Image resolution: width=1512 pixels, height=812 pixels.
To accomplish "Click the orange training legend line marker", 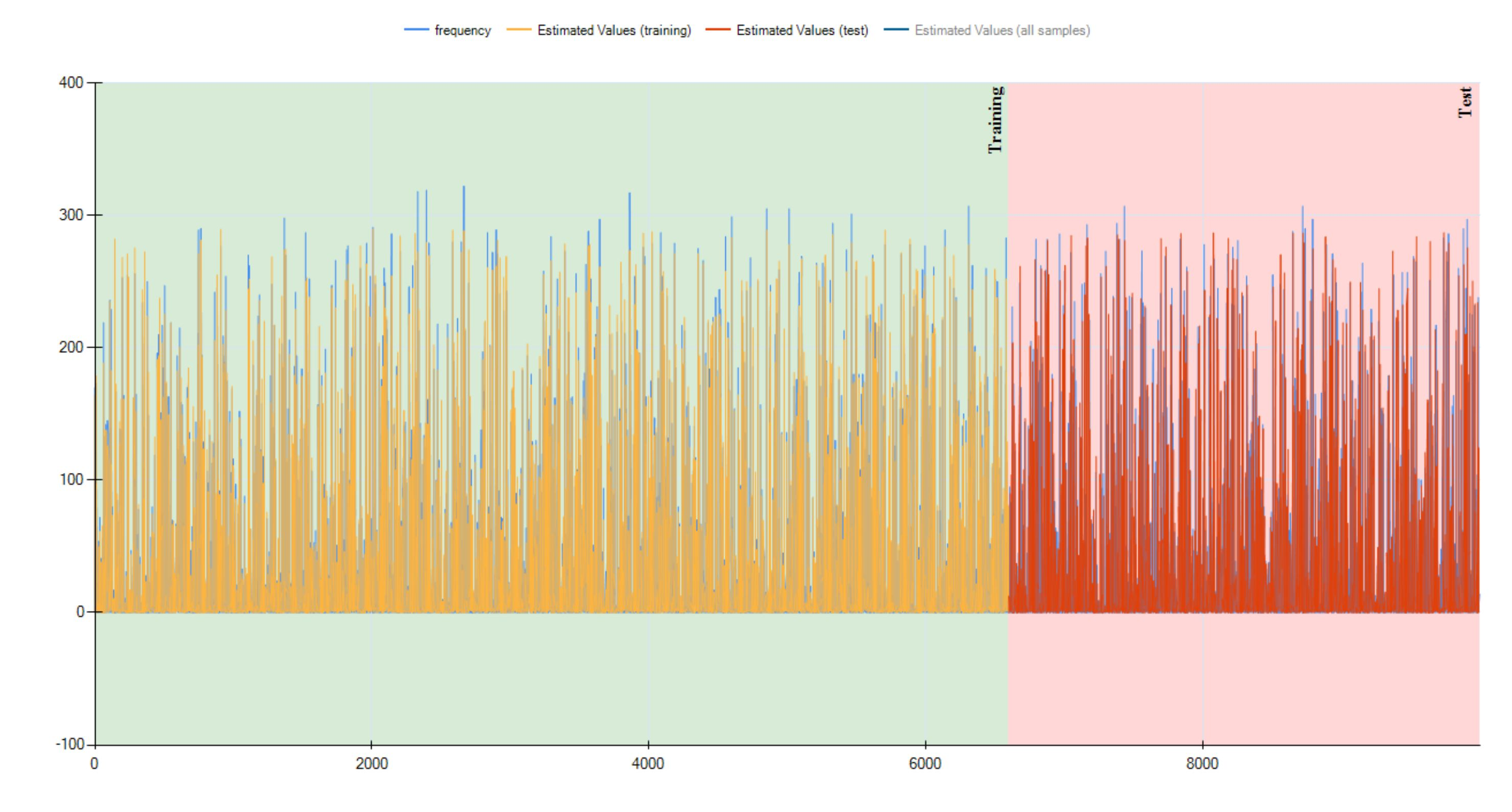I will point(519,30).
